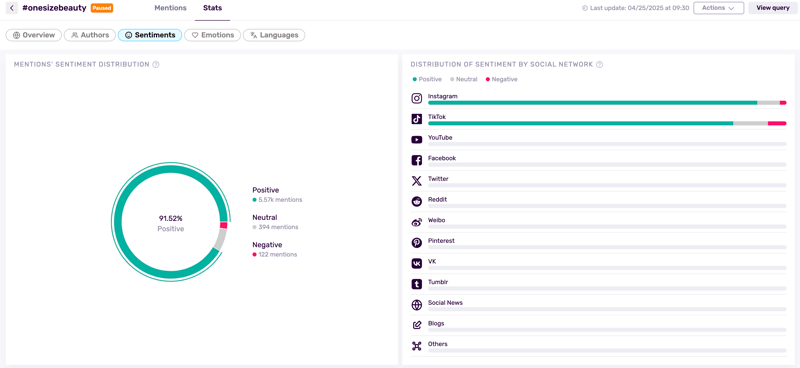Click the Paused status badge

102,8
